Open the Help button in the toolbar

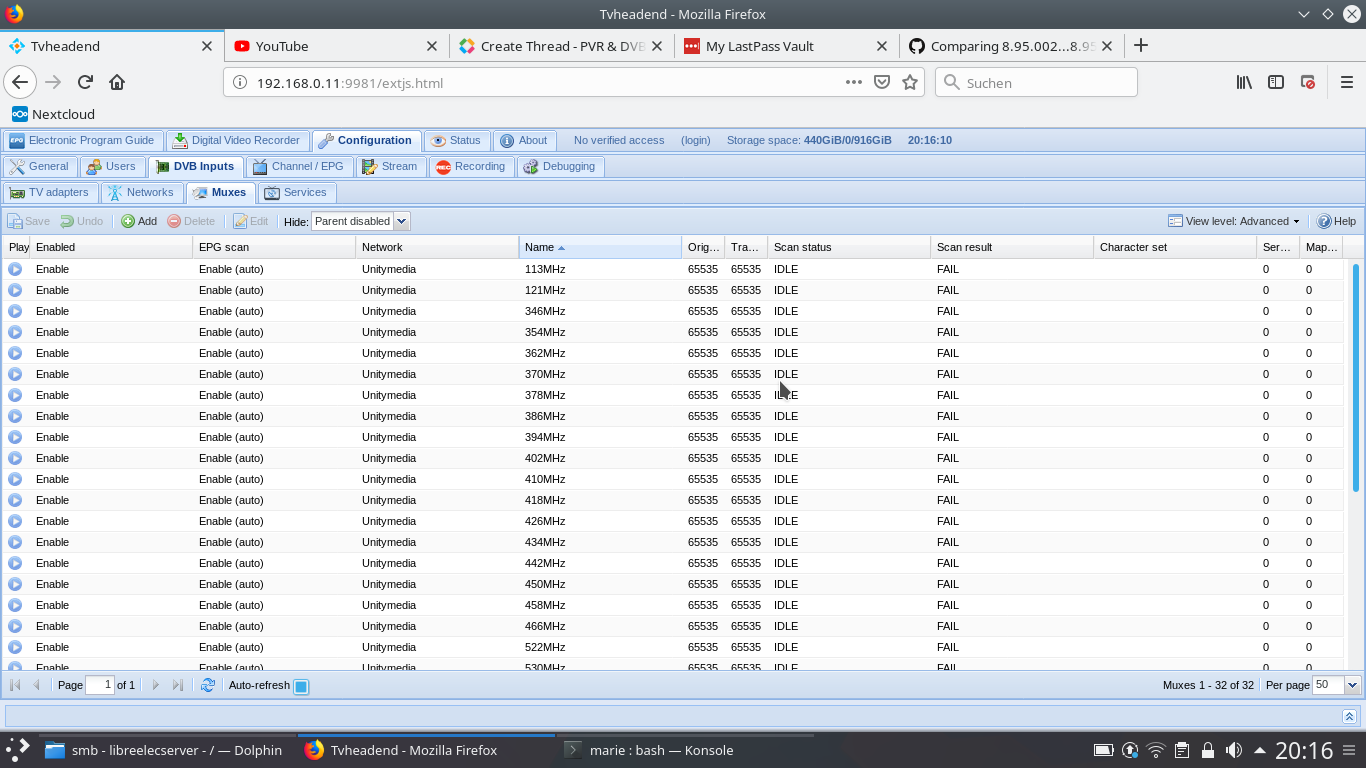tap(1336, 221)
